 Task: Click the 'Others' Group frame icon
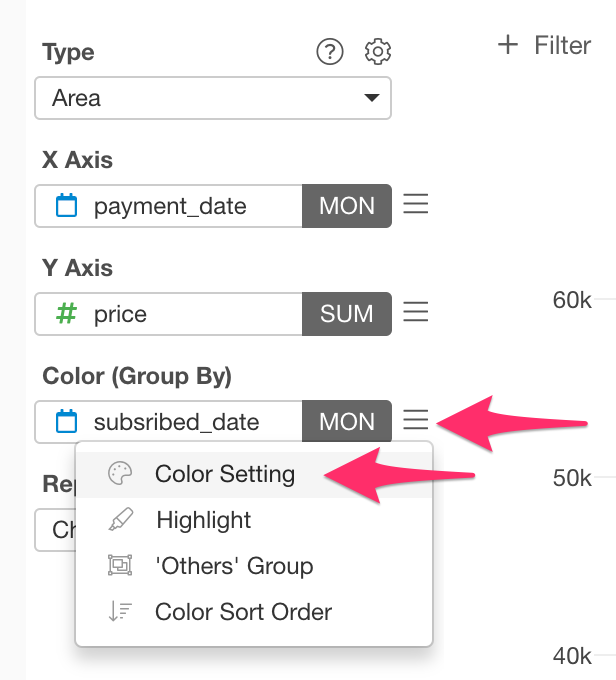tap(120, 565)
